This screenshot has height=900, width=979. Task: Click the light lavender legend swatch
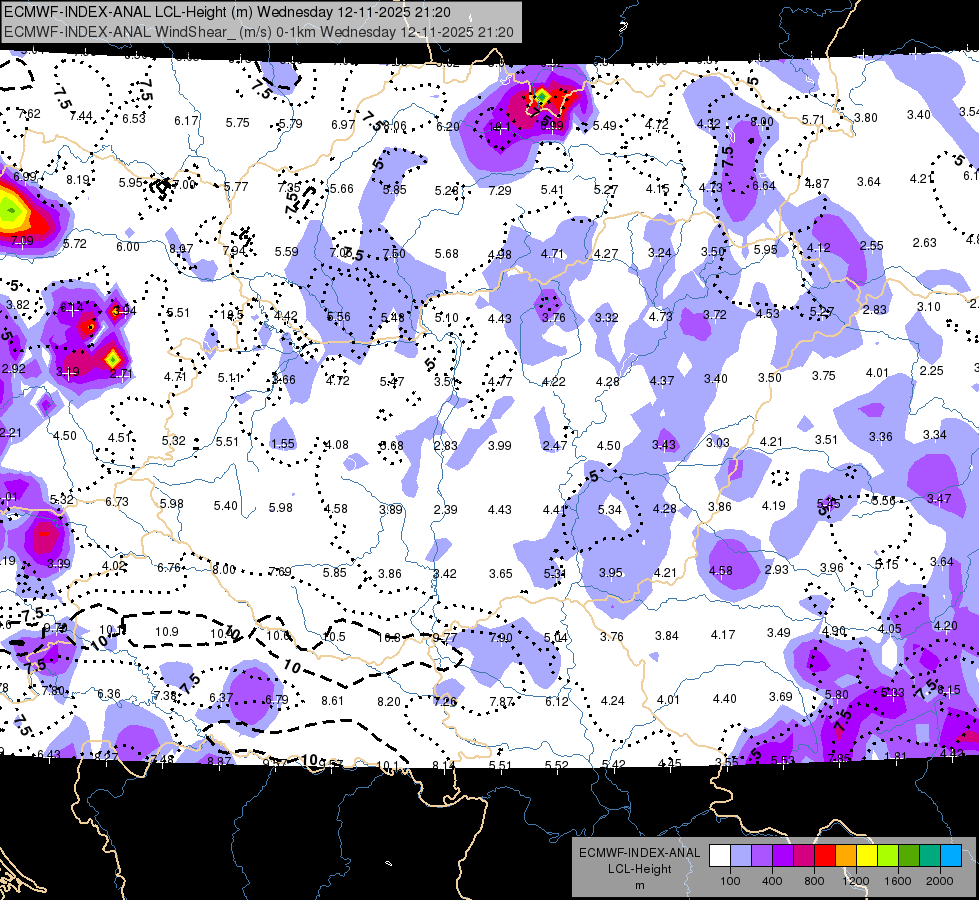coord(741,856)
